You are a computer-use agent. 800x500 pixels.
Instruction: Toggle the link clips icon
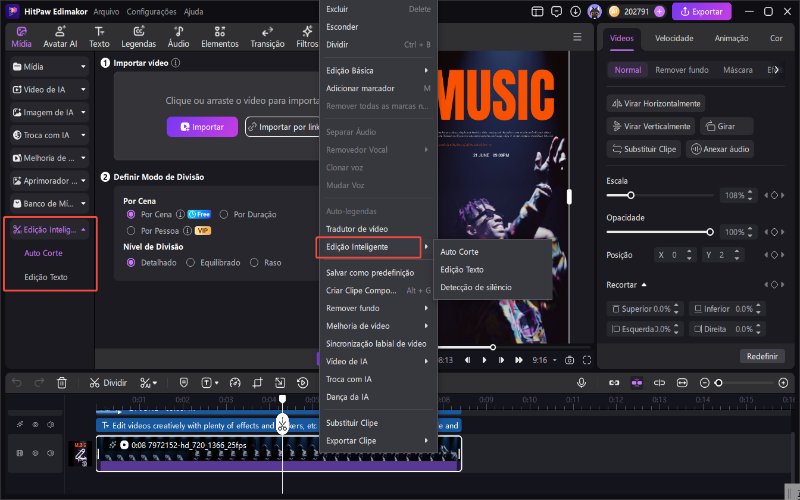(x=614, y=383)
